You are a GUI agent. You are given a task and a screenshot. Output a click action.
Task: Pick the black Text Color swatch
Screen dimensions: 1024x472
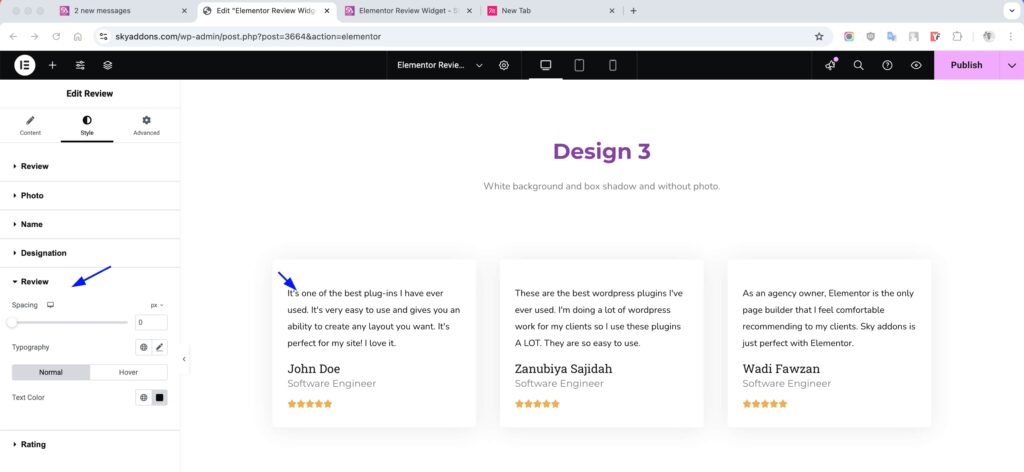pyautogui.click(x=159, y=397)
